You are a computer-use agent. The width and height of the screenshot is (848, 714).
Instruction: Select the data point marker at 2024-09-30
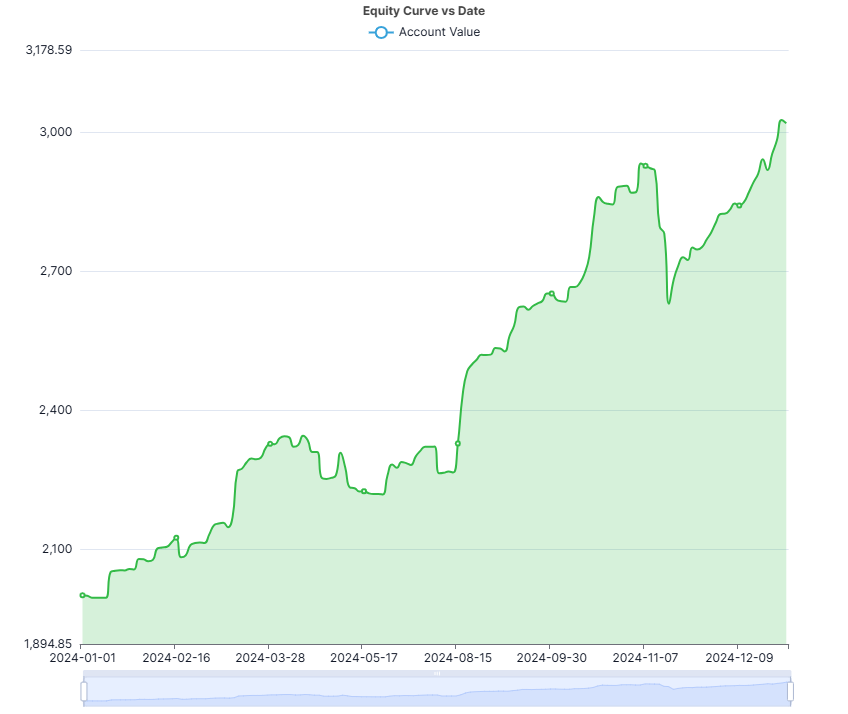click(552, 293)
